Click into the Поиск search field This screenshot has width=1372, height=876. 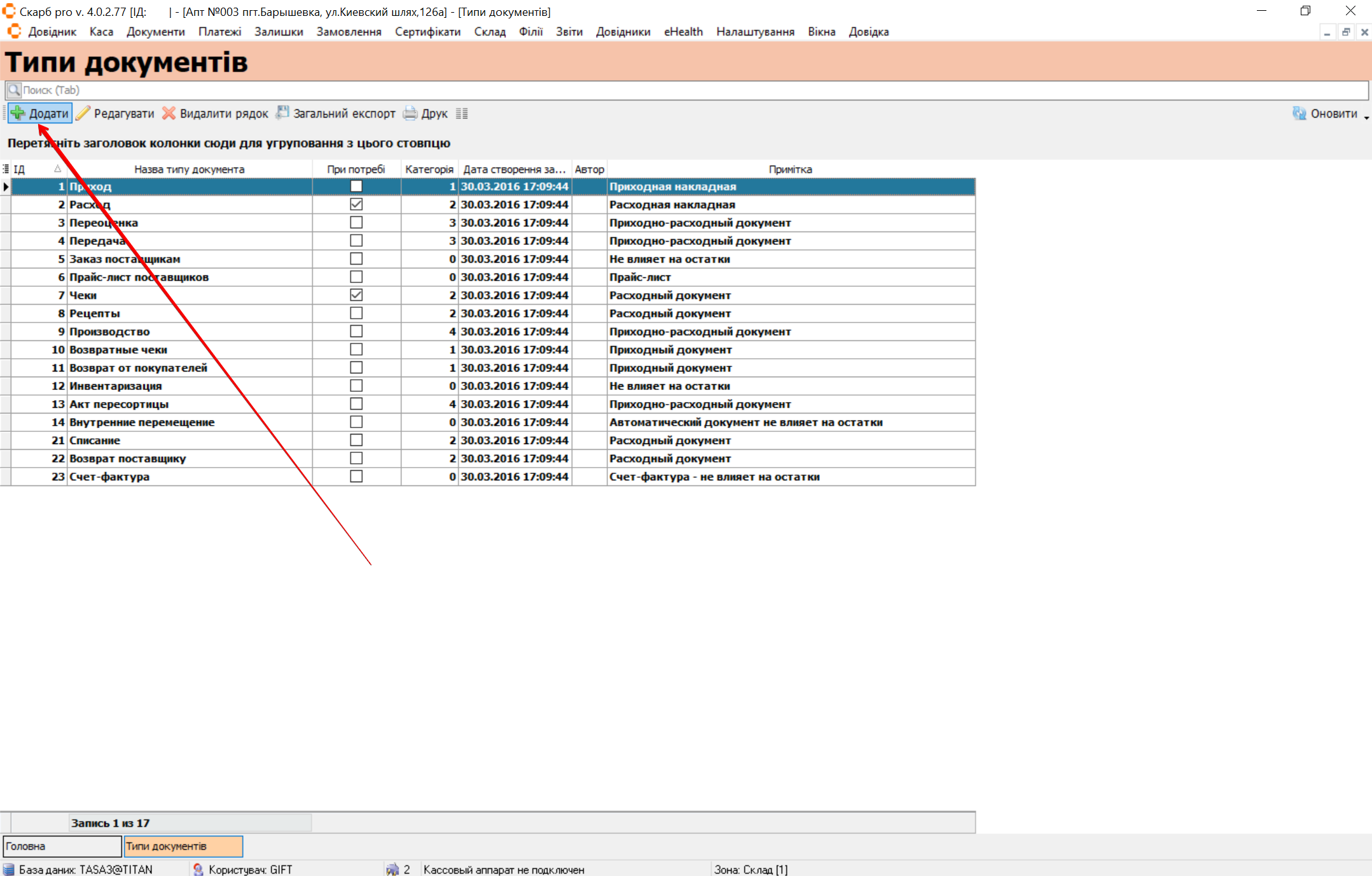click(687, 90)
